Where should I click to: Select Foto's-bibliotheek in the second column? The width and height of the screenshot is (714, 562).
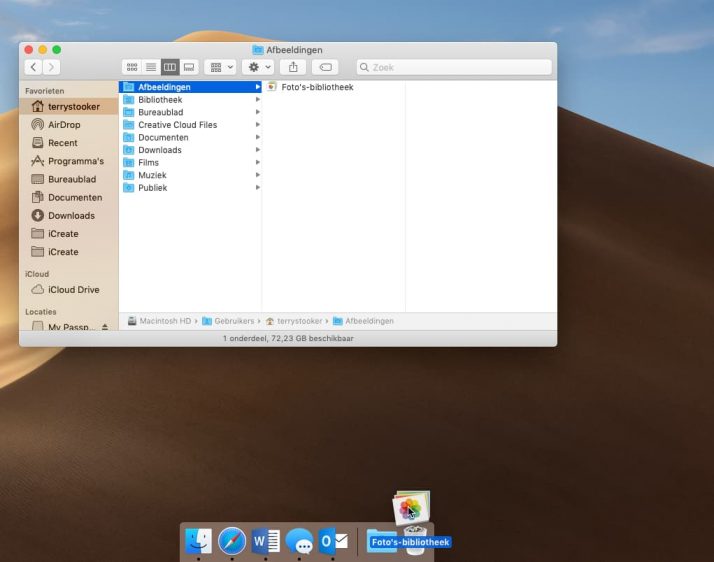[x=317, y=87]
